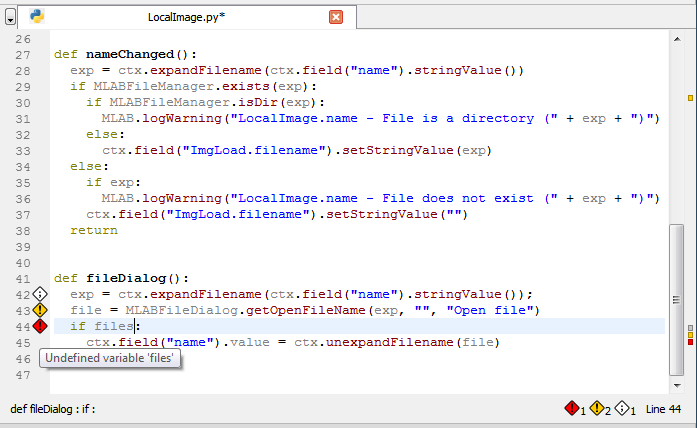Click line number 41 in the gutter
The width and height of the screenshot is (697, 428).
click(24, 278)
